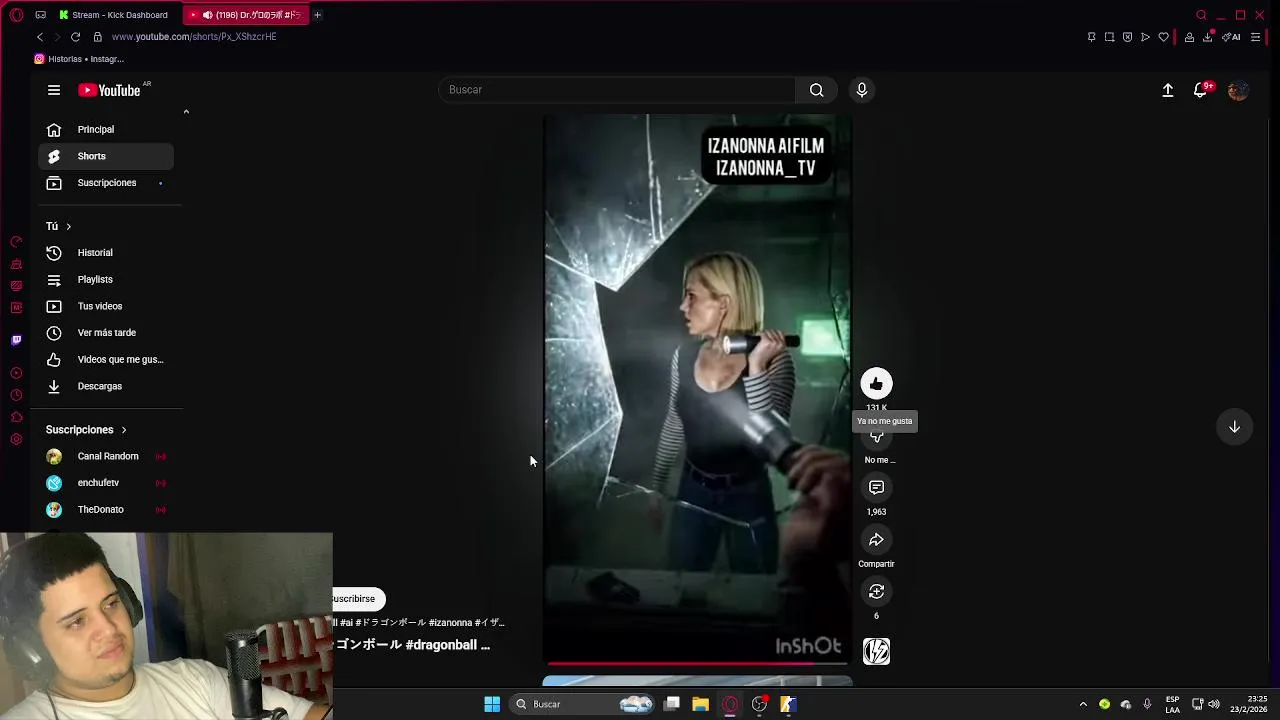Screen dimensions: 1280x720
Task: Open Twitch in the Opera sidebar
Action: pyautogui.click(x=16, y=340)
